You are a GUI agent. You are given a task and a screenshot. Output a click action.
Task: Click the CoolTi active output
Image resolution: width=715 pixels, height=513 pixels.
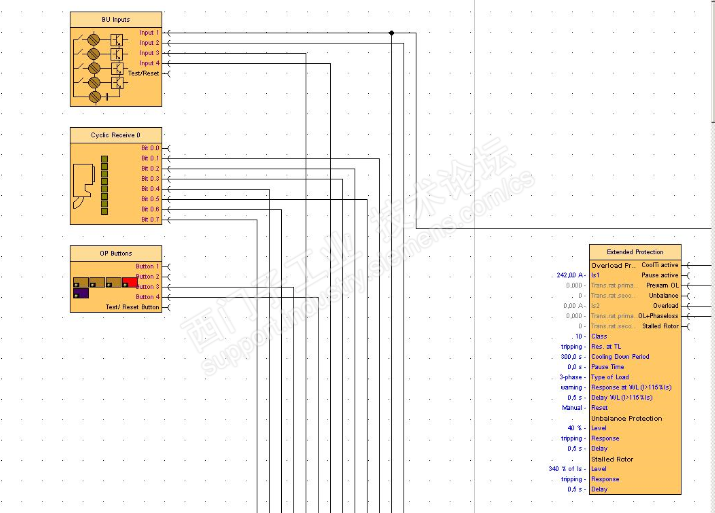coord(686,265)
